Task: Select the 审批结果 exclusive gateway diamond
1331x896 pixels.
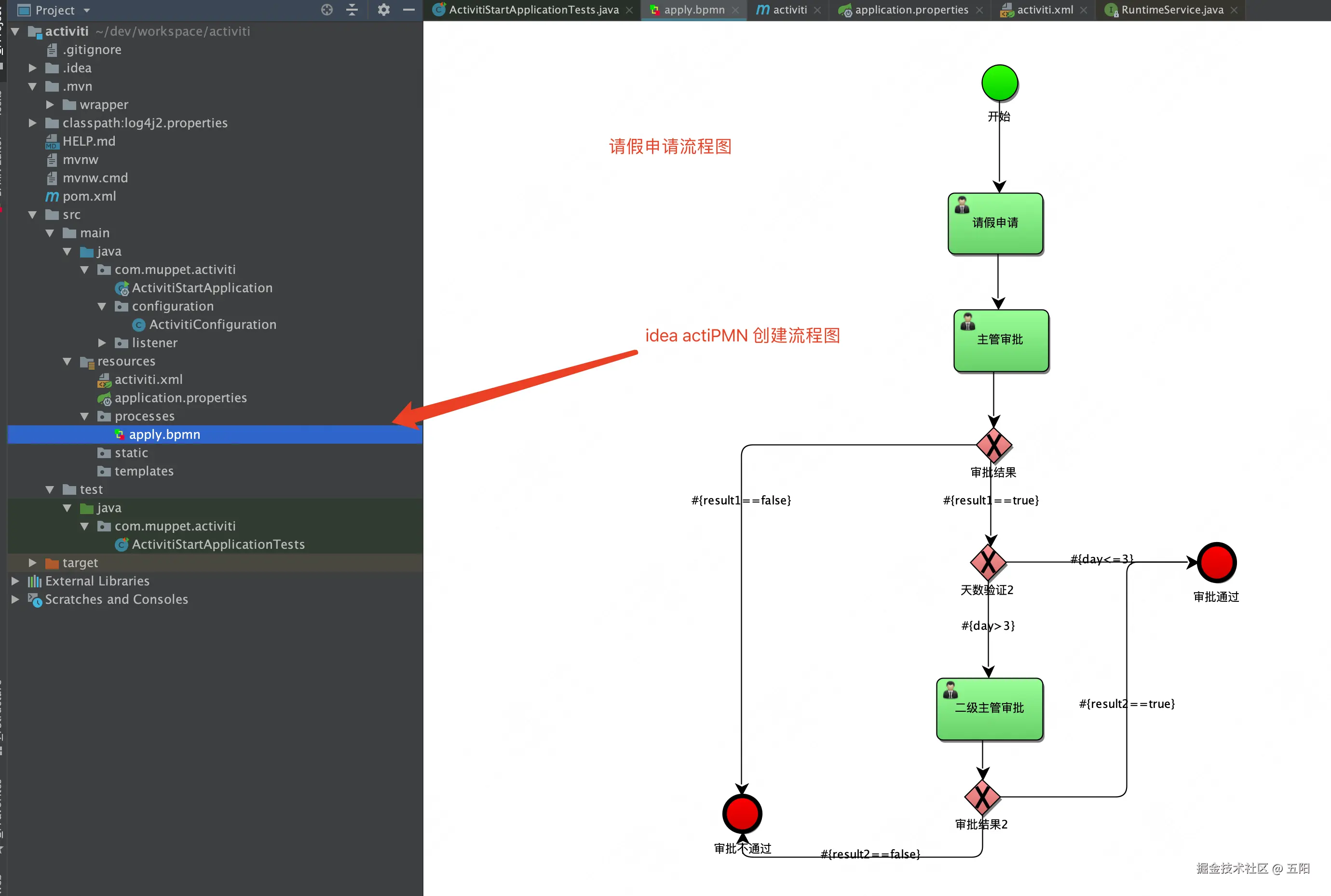Action: pyautogui.click(x=994, y=445)
